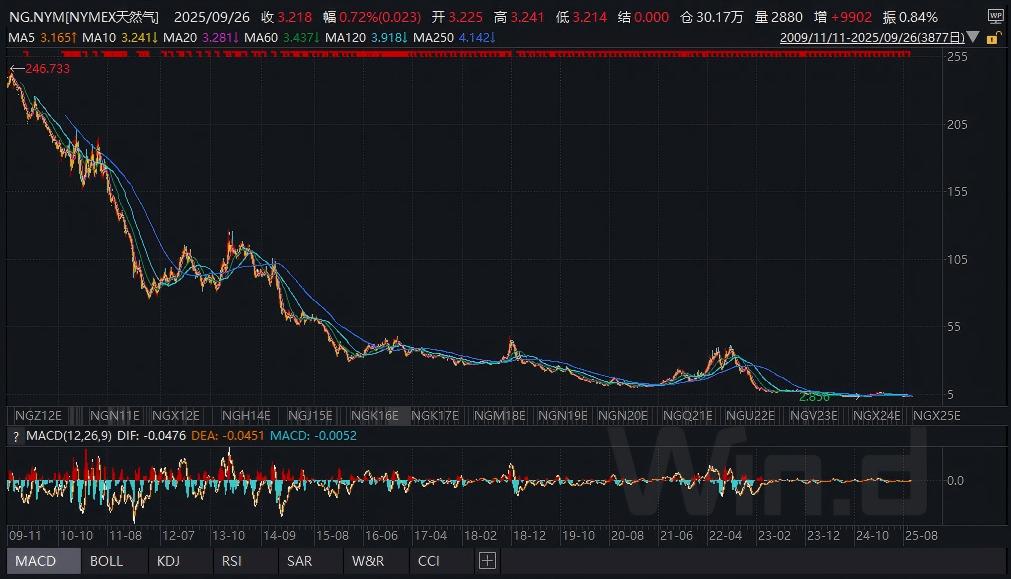Screen dimensions: 1011x579
Task: Add an indicator with the plus icon
Action: 486,561
